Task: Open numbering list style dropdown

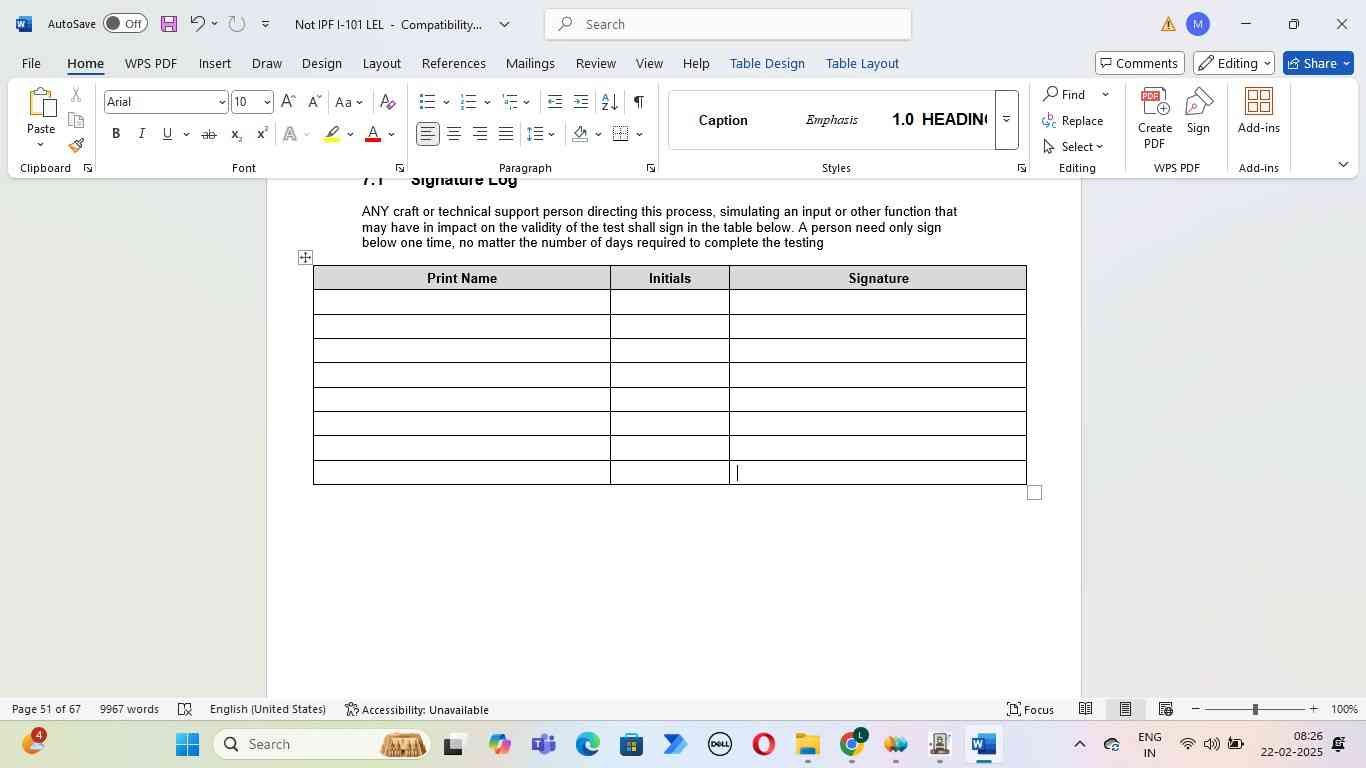Action: click(x=487, y=102)
